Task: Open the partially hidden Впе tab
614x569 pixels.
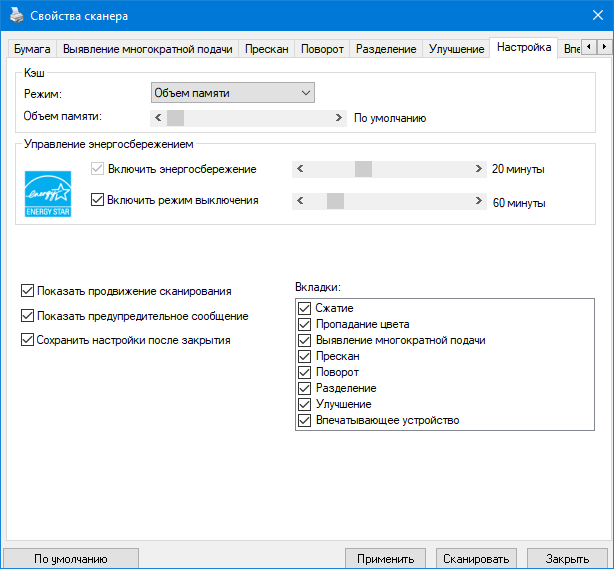Action: tap(571, 49)
